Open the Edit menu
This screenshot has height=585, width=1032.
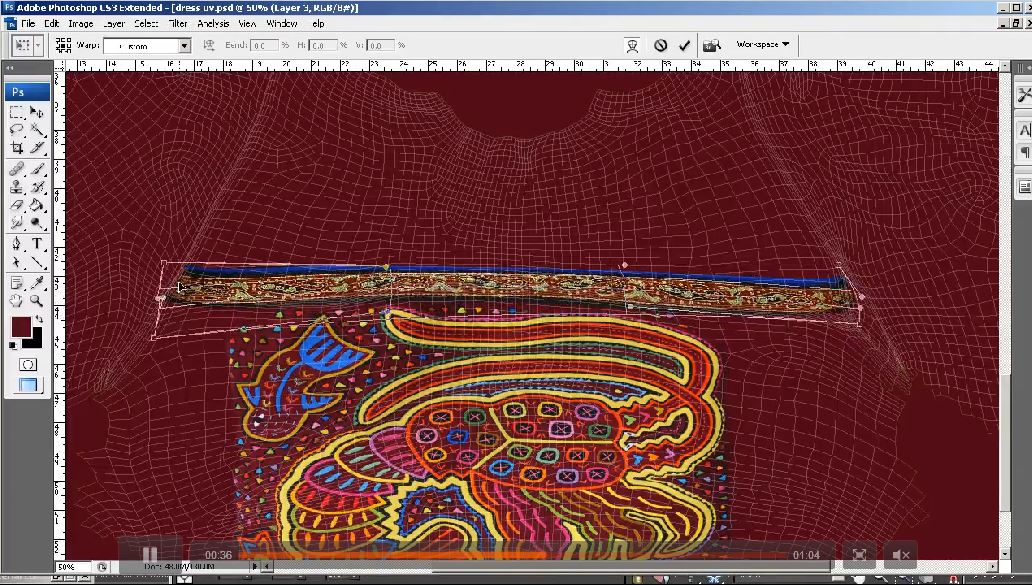[51, 24]
